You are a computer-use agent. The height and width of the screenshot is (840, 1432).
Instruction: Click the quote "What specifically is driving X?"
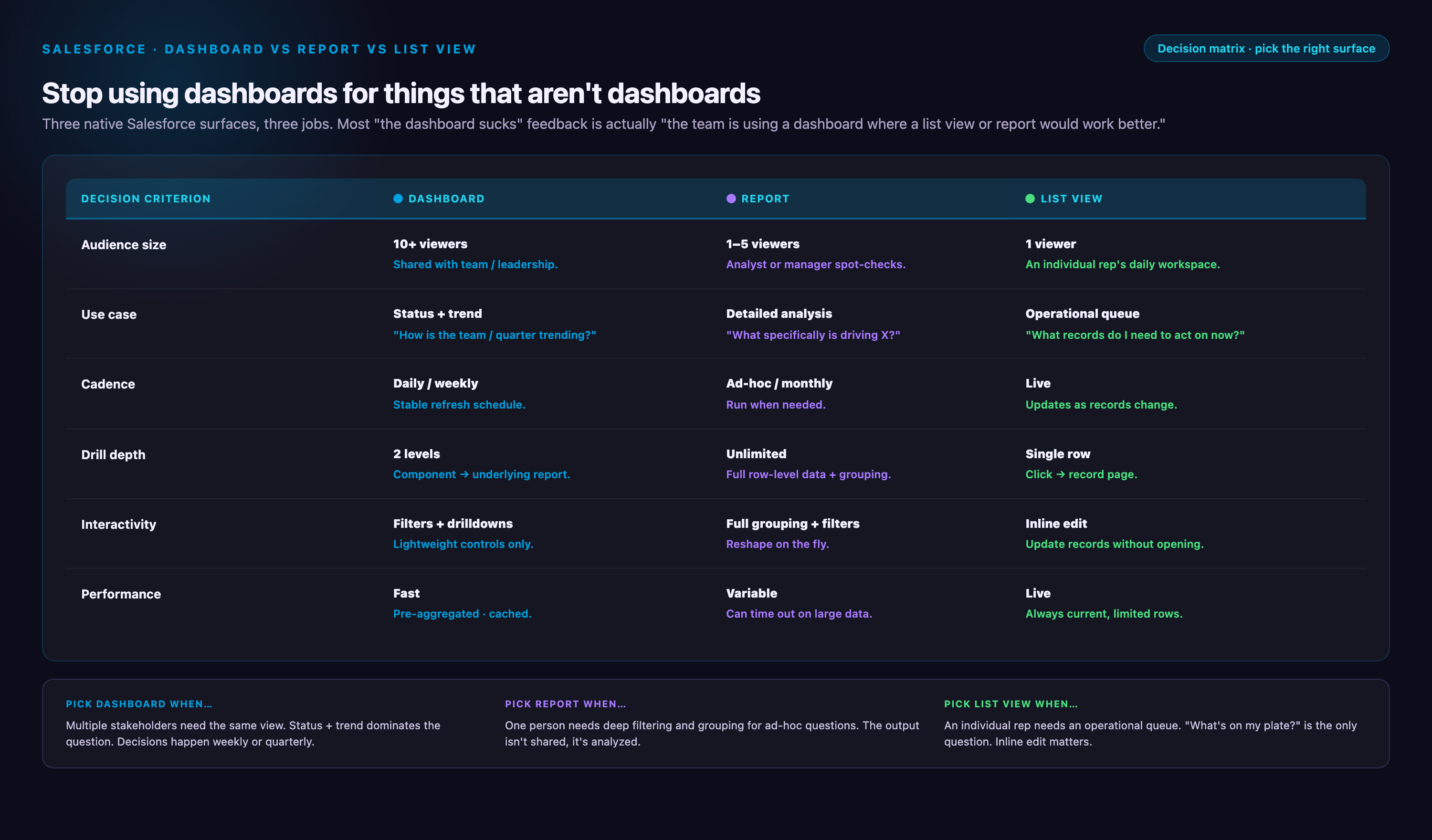[x=812, y=335]
